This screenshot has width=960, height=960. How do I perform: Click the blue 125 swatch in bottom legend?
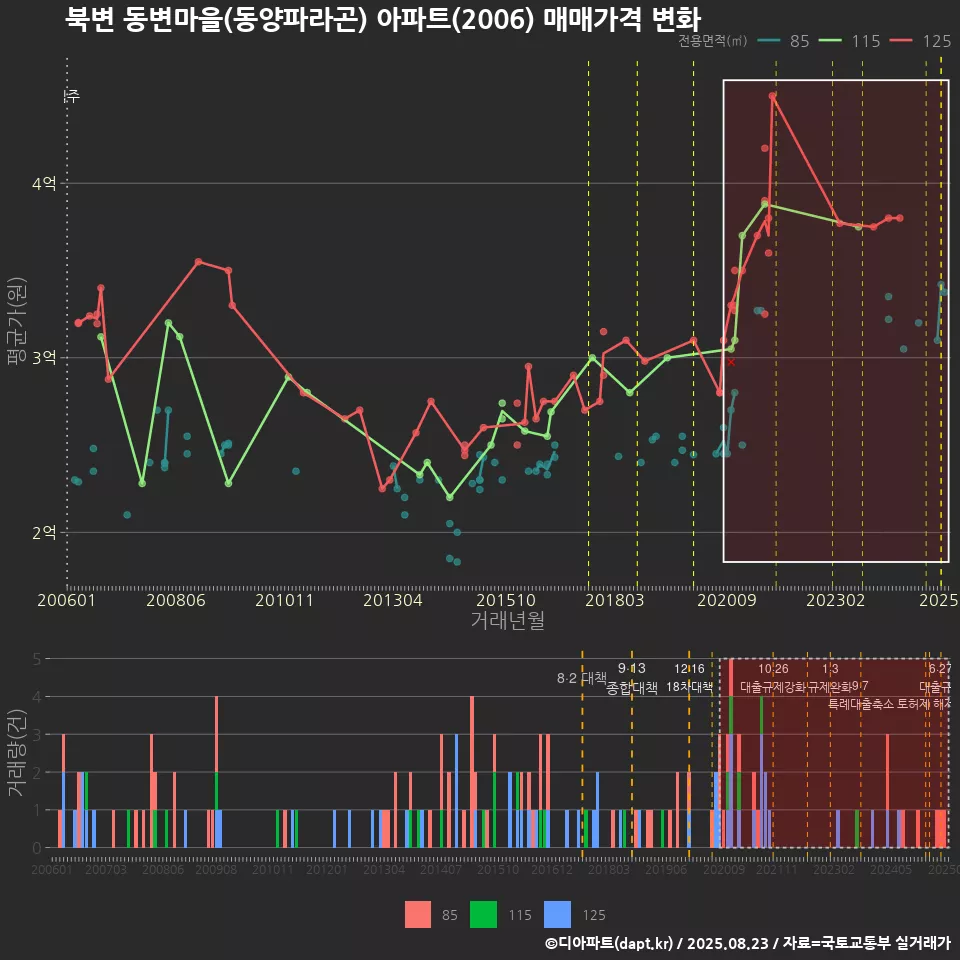(557, 914)
